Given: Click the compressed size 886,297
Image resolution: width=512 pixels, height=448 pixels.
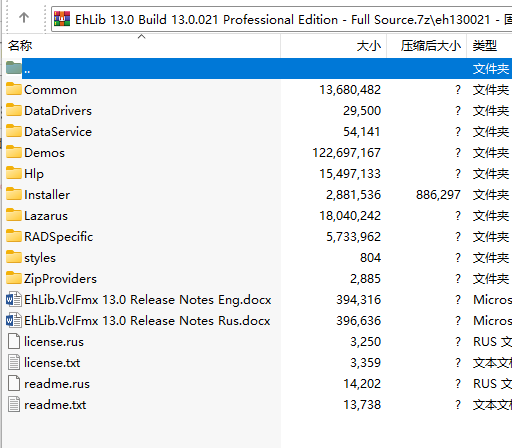Looking at the screenshot, I should click(x=438, y=195).
